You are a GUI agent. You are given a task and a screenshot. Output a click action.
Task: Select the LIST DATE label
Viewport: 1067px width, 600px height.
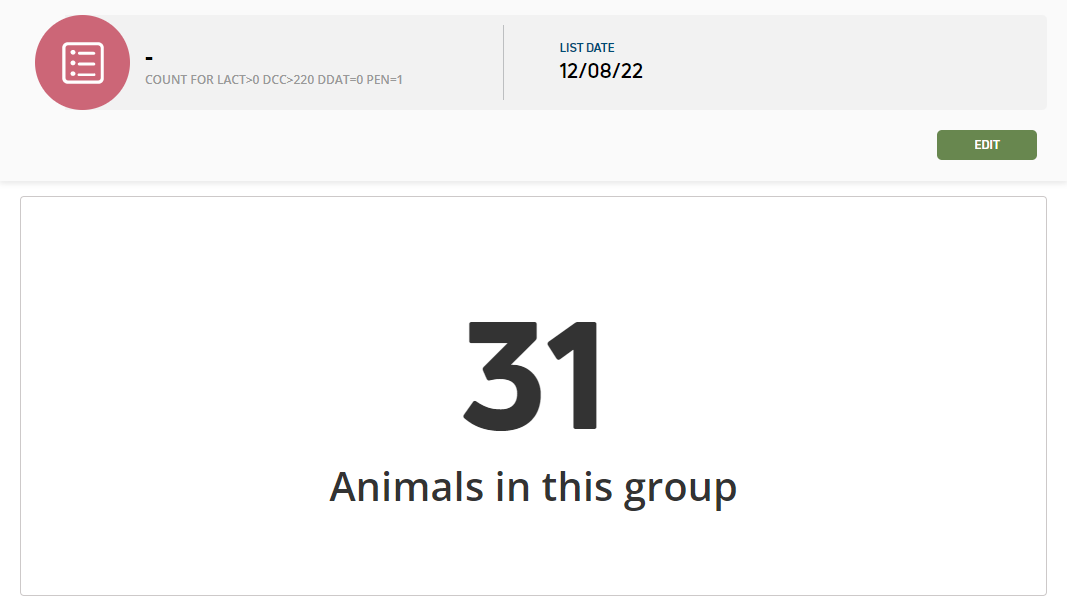[587, 48]
